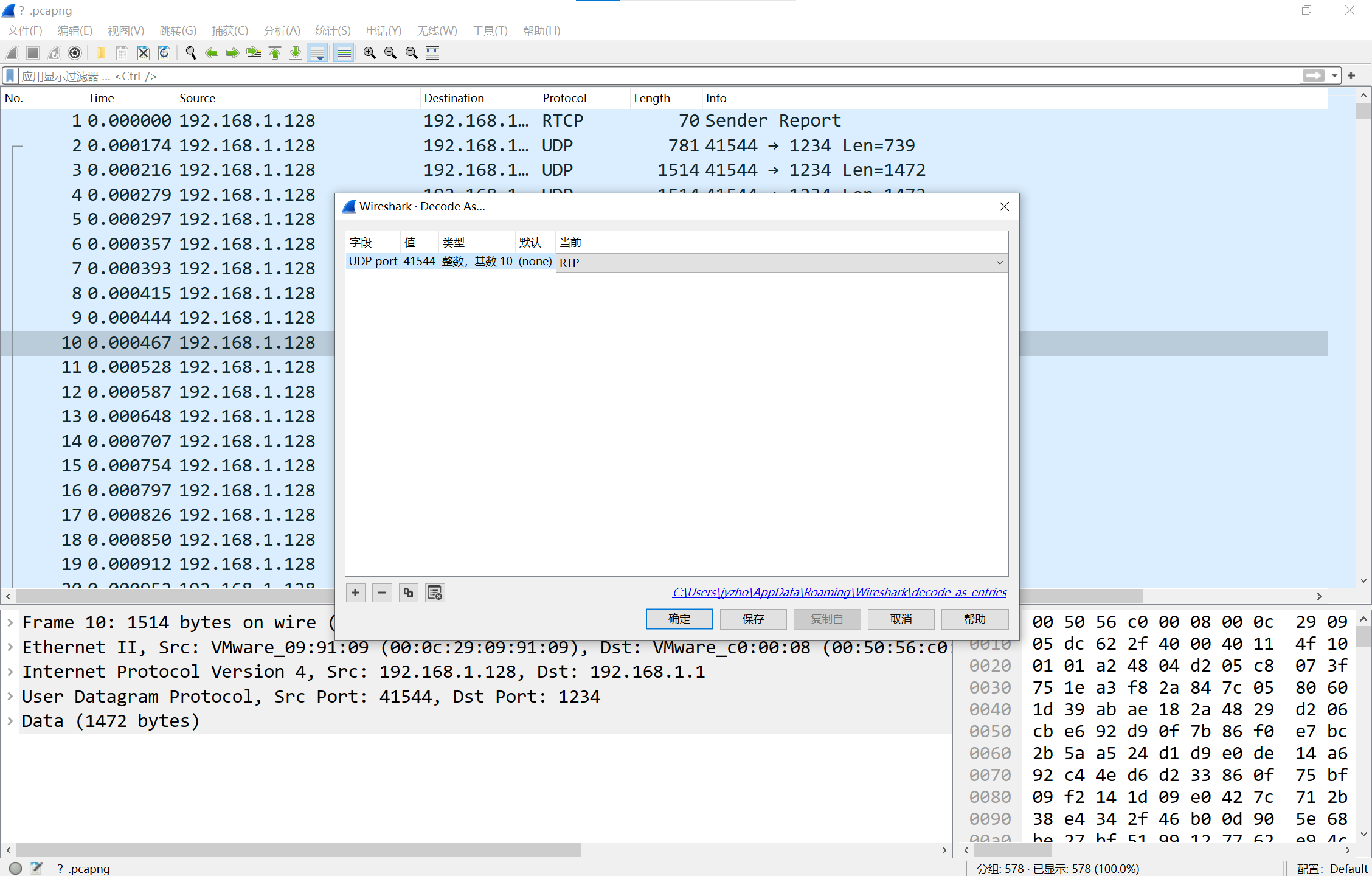The height and width of the screenshot is (876, 1372).
Task: Save this capture file icon
Action: coord(122,53)
